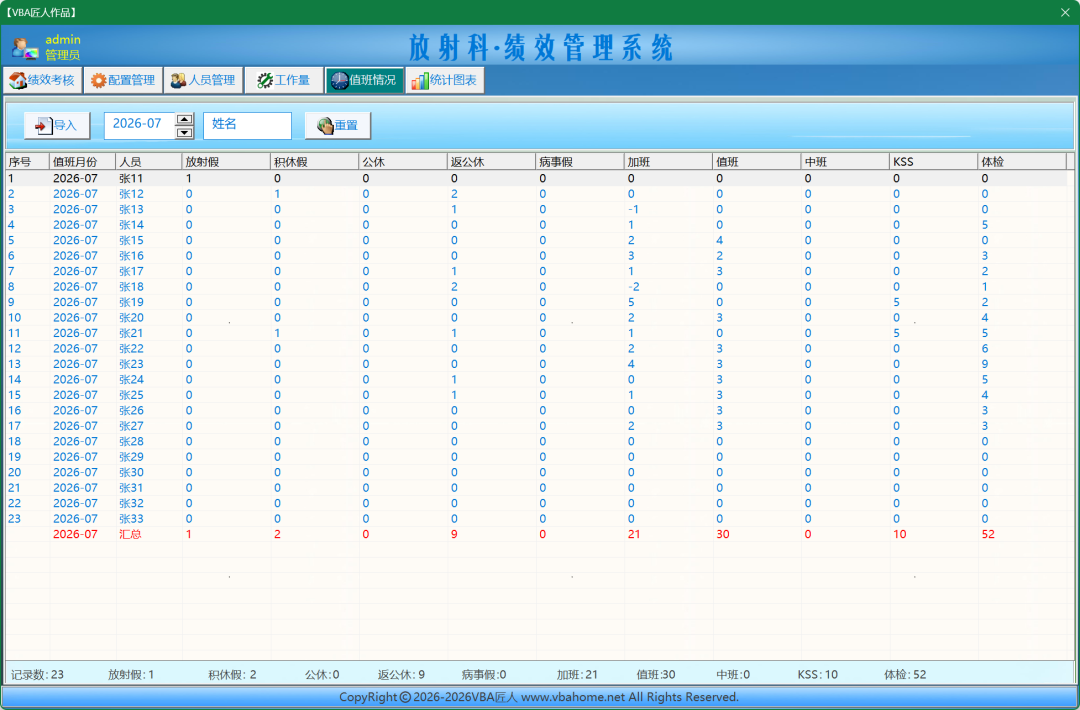
Task: Click the 重置 reset button
Action: pyautogui.click(x=338, y=125)
